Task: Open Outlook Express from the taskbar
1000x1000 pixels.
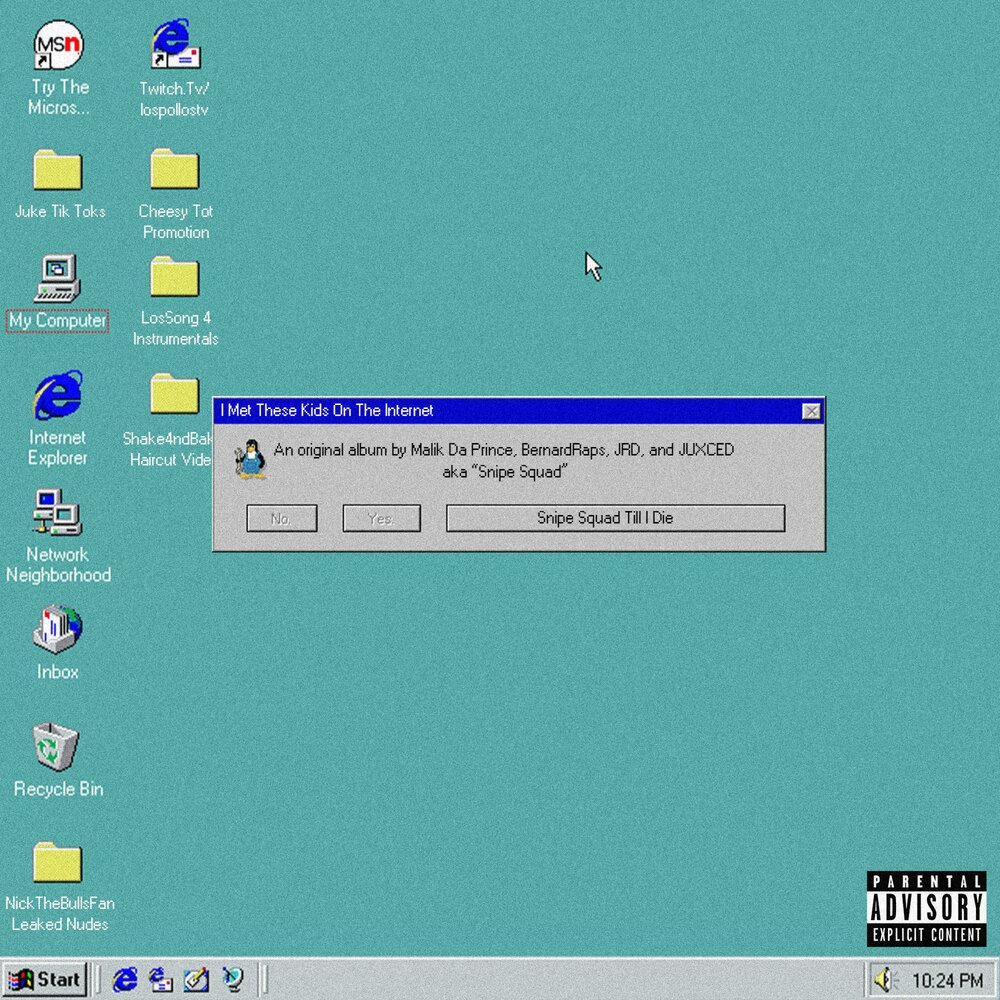Action: [x=160, y=980]
